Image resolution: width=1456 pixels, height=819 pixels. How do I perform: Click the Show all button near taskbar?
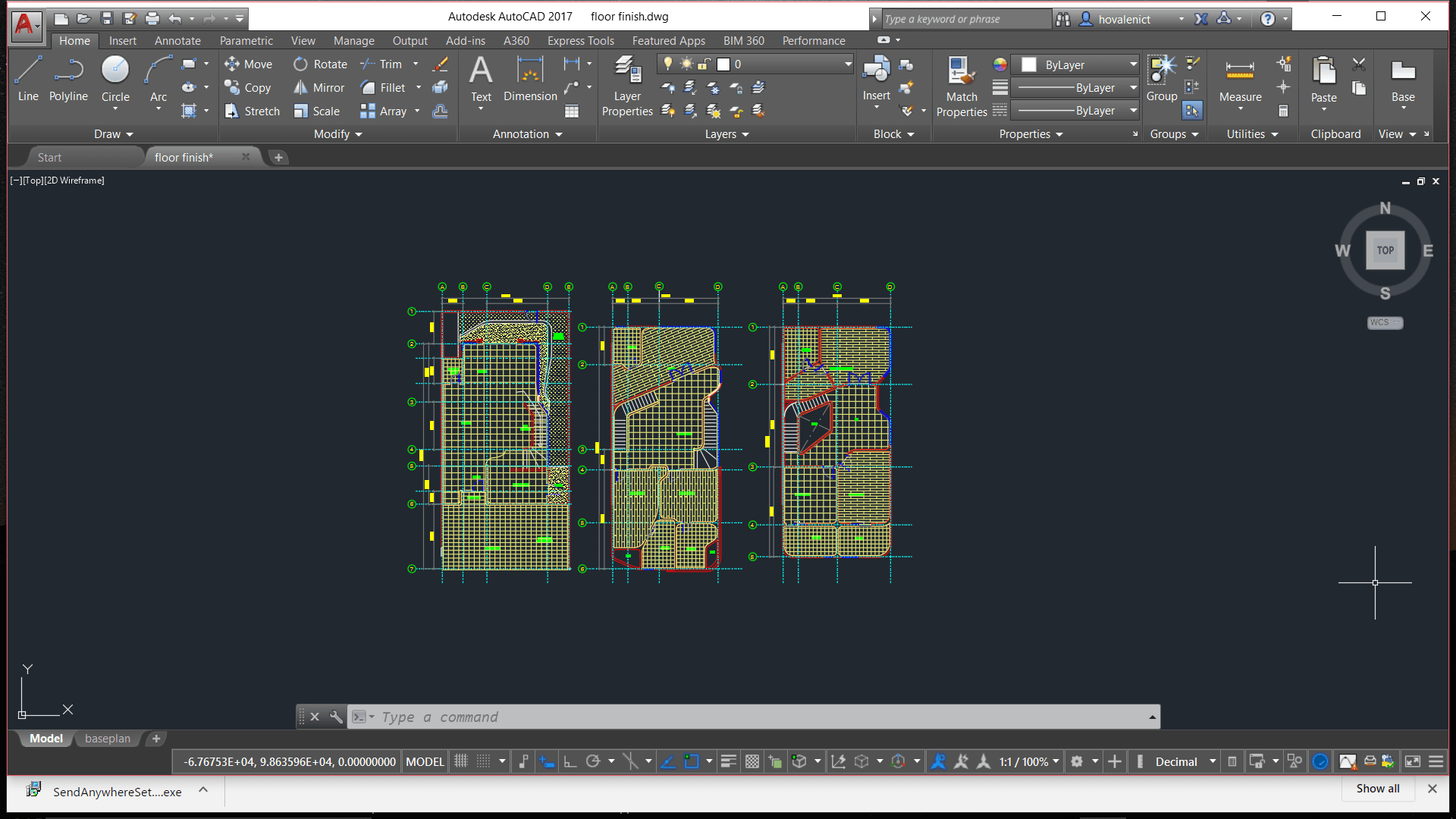click(1377, 788)
